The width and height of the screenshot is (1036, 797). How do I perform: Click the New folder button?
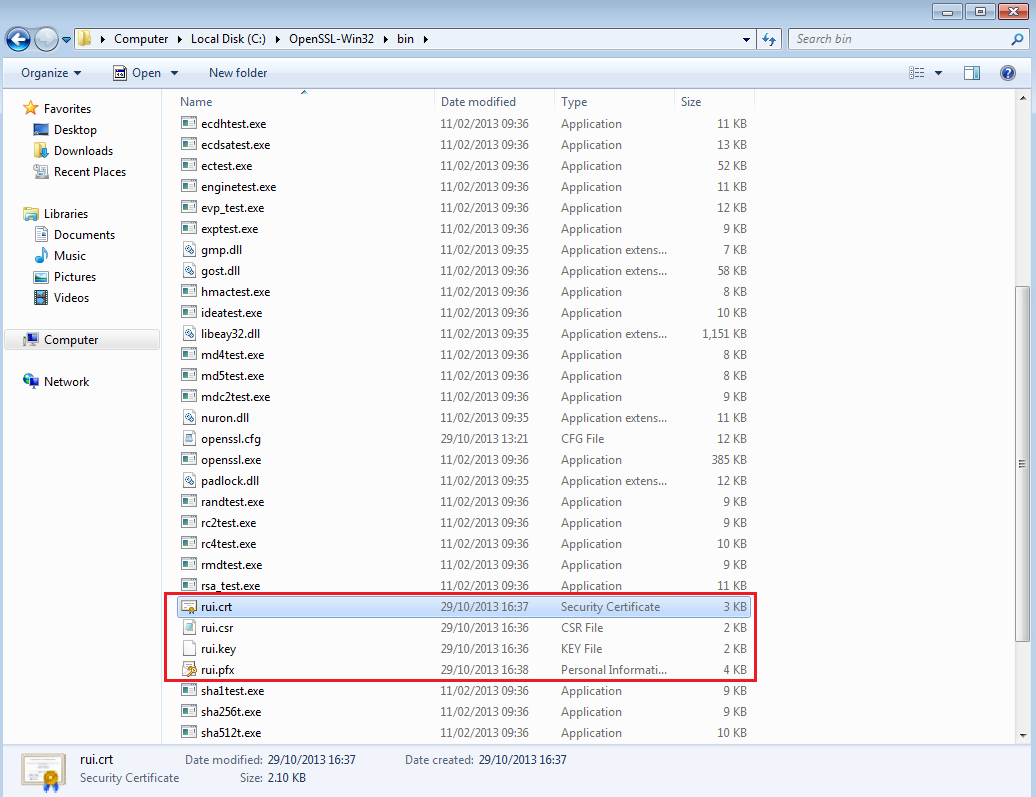coord(238,73)
